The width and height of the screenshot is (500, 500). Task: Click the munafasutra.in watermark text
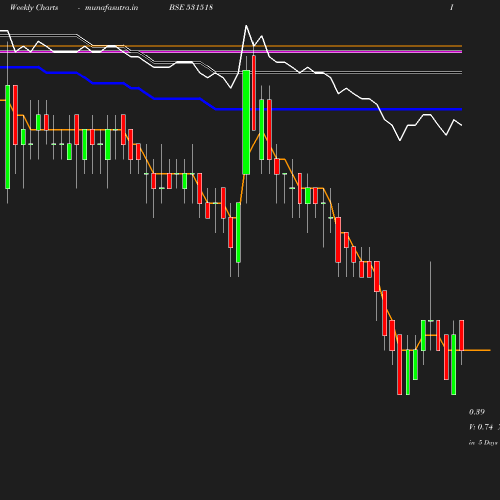111,7
